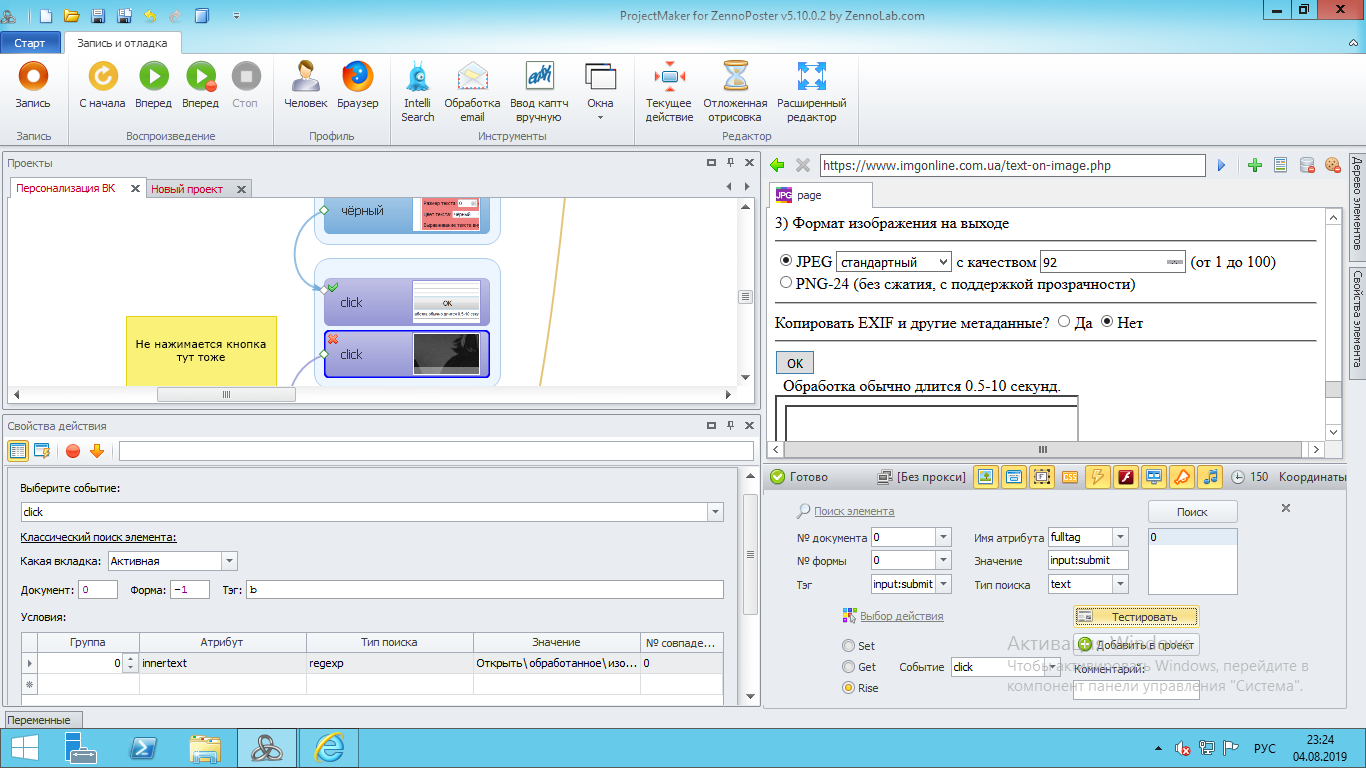This screenshot has height=768, width=1366.
Task: Click the Тестировать button
Action: pos(1136,616)
